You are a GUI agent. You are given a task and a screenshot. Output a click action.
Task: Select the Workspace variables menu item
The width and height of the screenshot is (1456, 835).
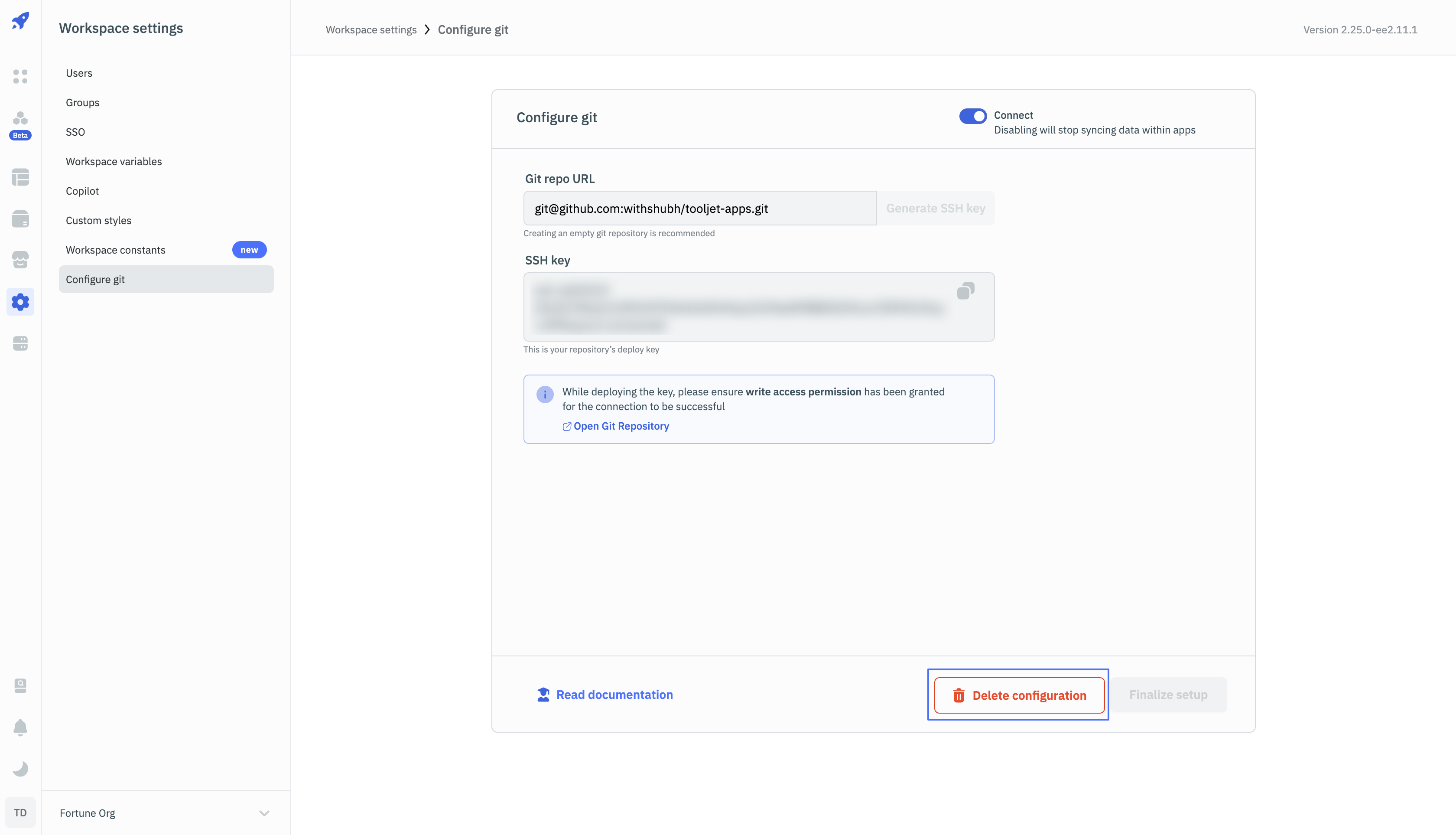point(113,161)
